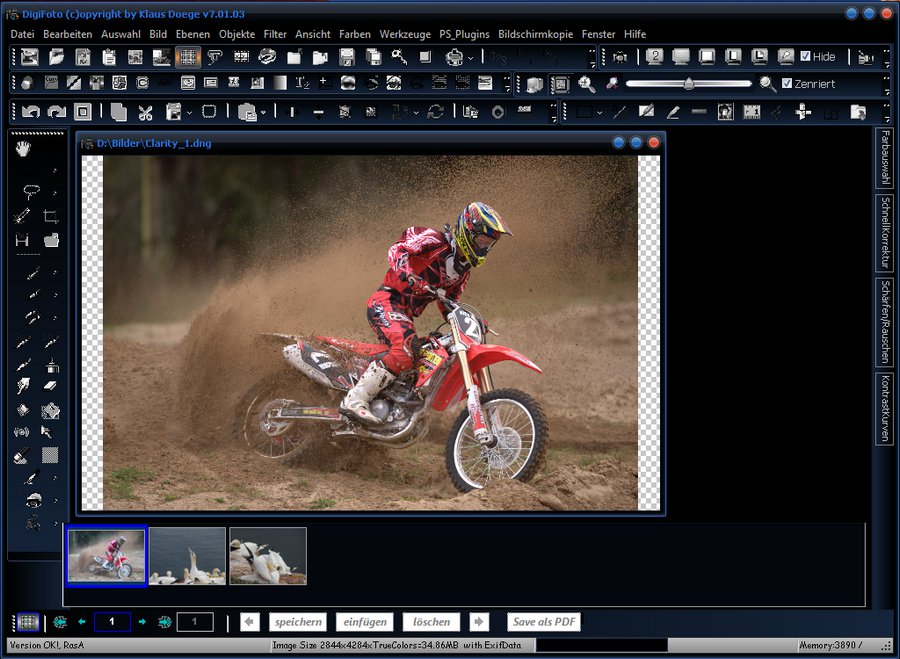Open the printer icon dropdown arrow

(x=471, y=58)
